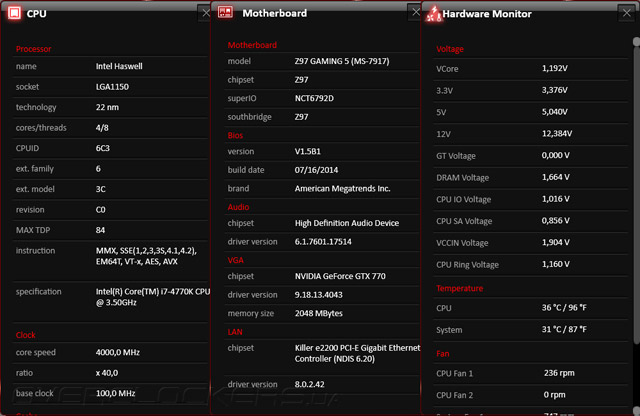This screenshot has height=416, width=640.
Task: Select the 12V reading '12,384V'
Action: (557, 133)
